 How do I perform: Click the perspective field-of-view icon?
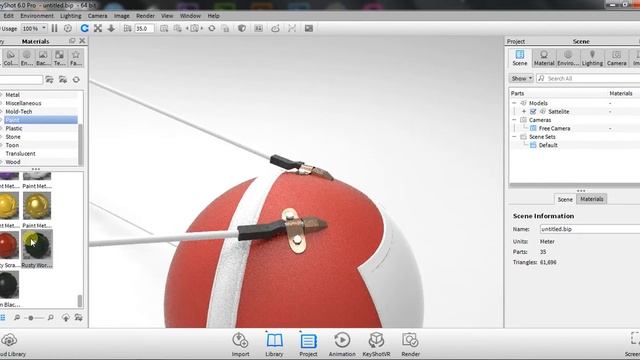127,28
